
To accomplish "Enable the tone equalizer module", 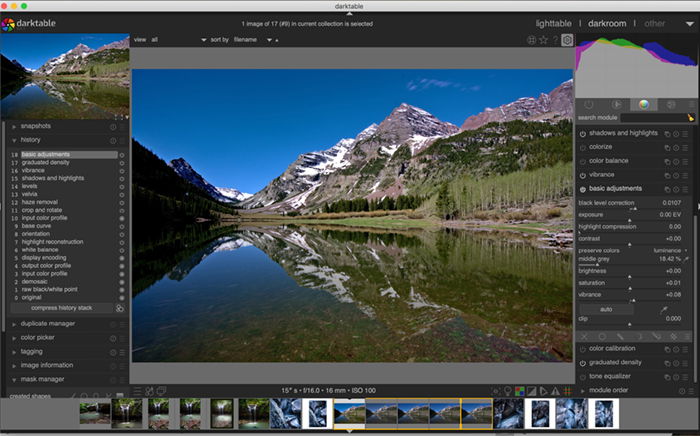I will coord(583,377).
